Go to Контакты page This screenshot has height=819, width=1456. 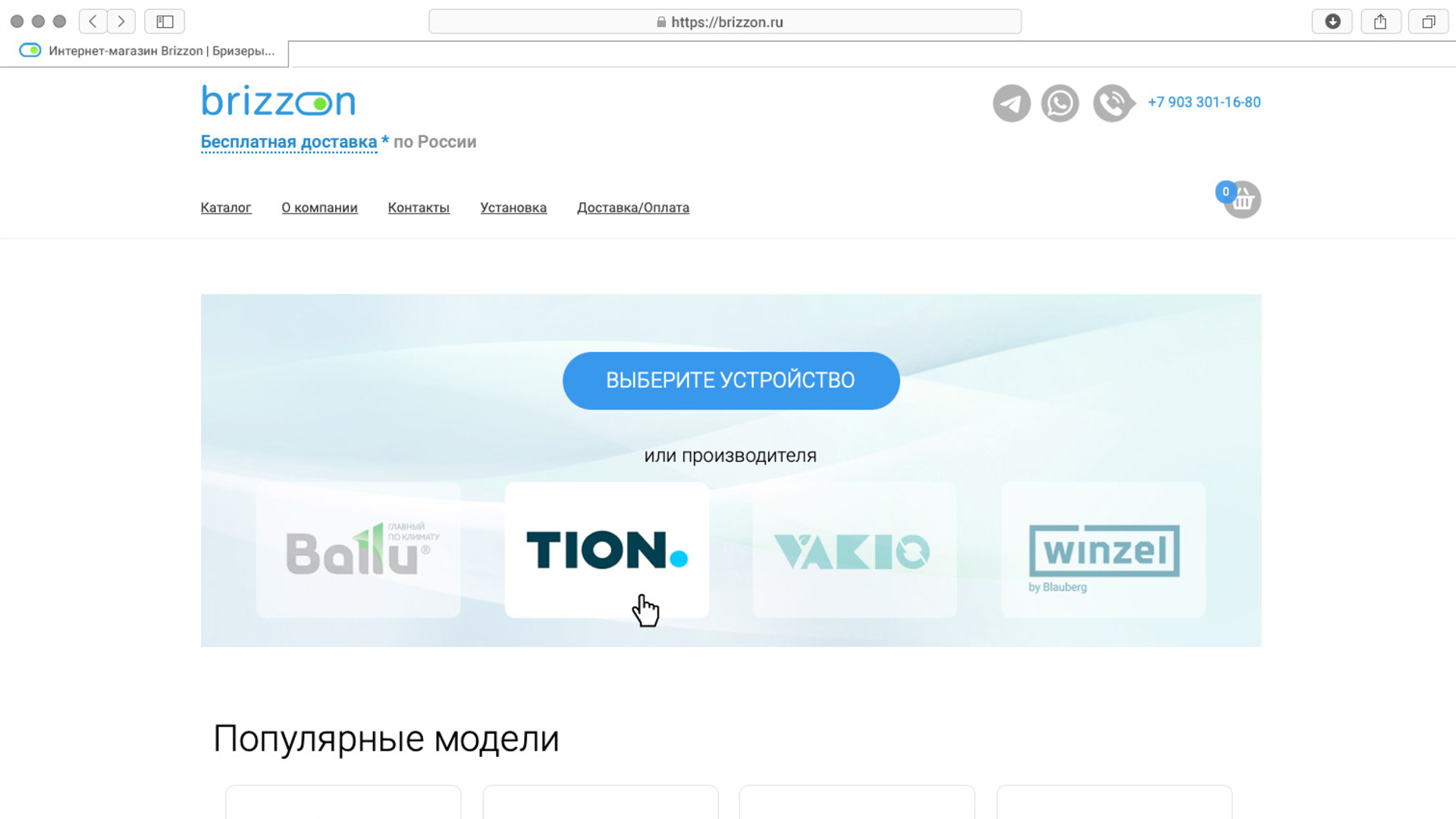[419, 208]
